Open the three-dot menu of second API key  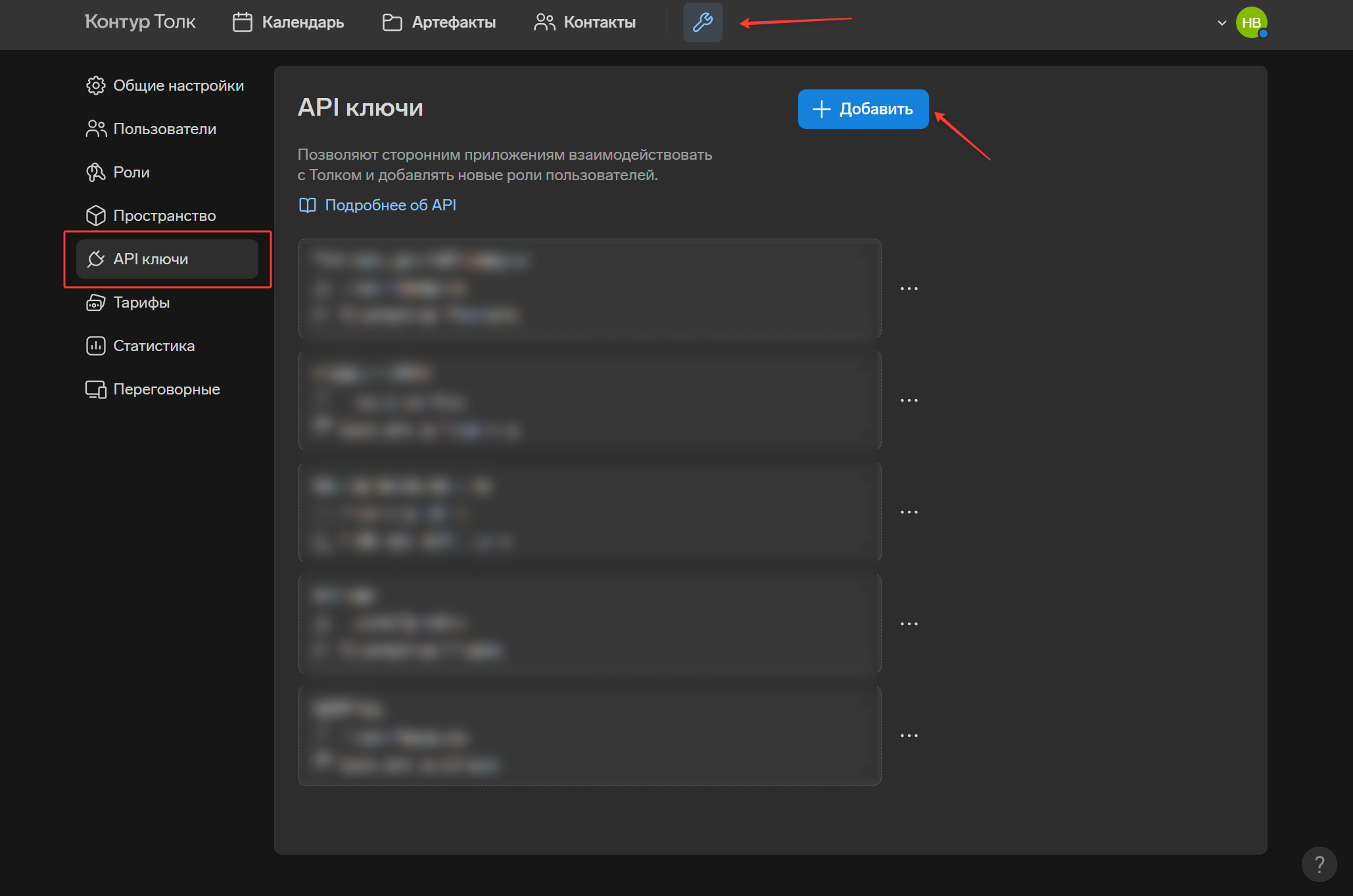pyautogui.click(x=909, y=400)
